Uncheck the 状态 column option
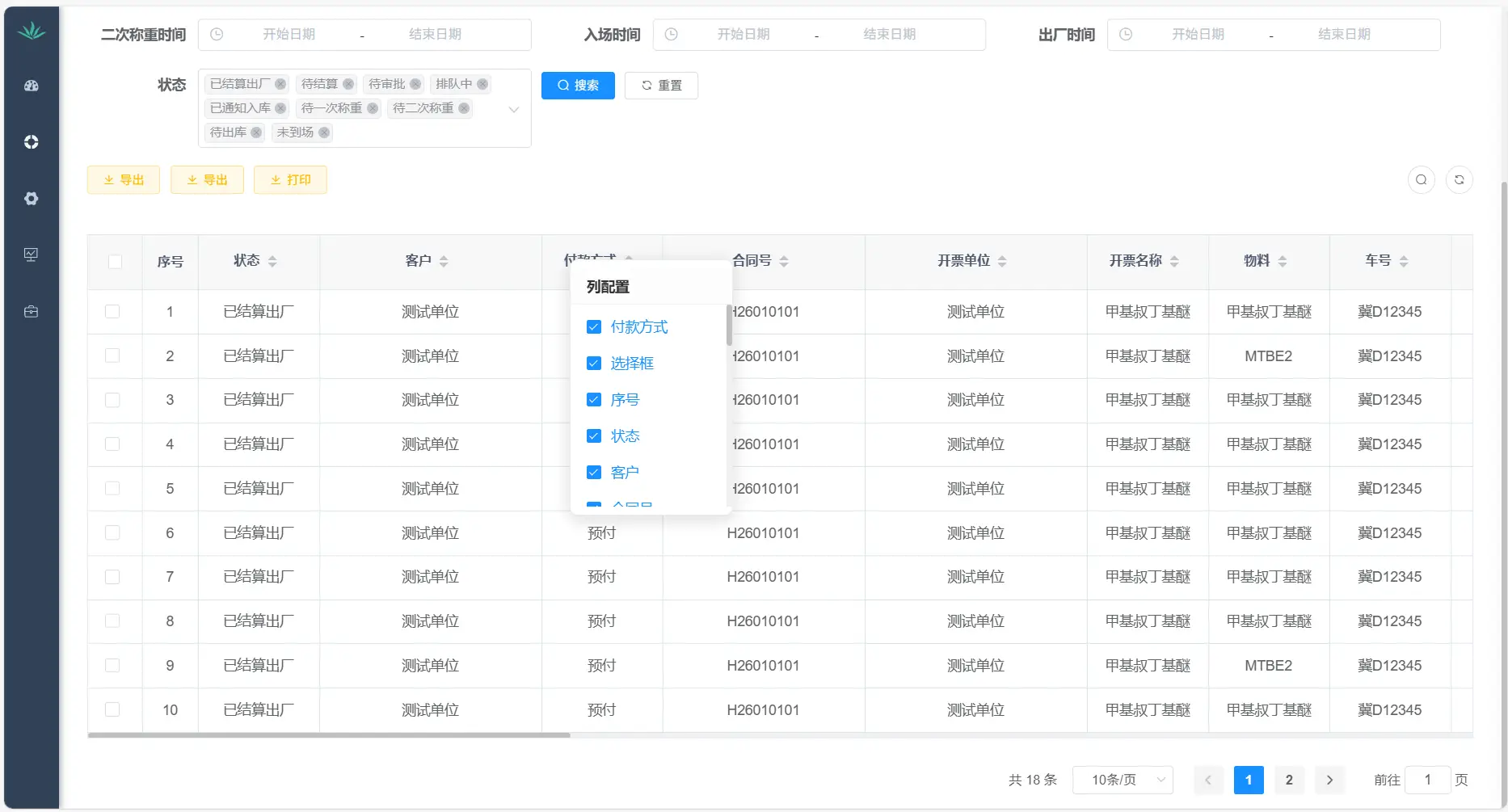Viewport: 1508px width, 812px height. point(594,436)
